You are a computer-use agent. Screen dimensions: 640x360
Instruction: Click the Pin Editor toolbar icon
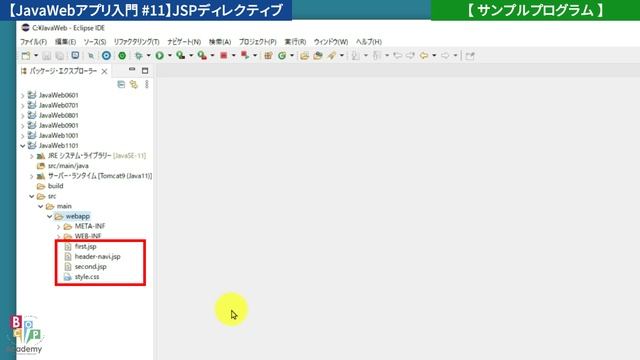[x=470, y=56]
